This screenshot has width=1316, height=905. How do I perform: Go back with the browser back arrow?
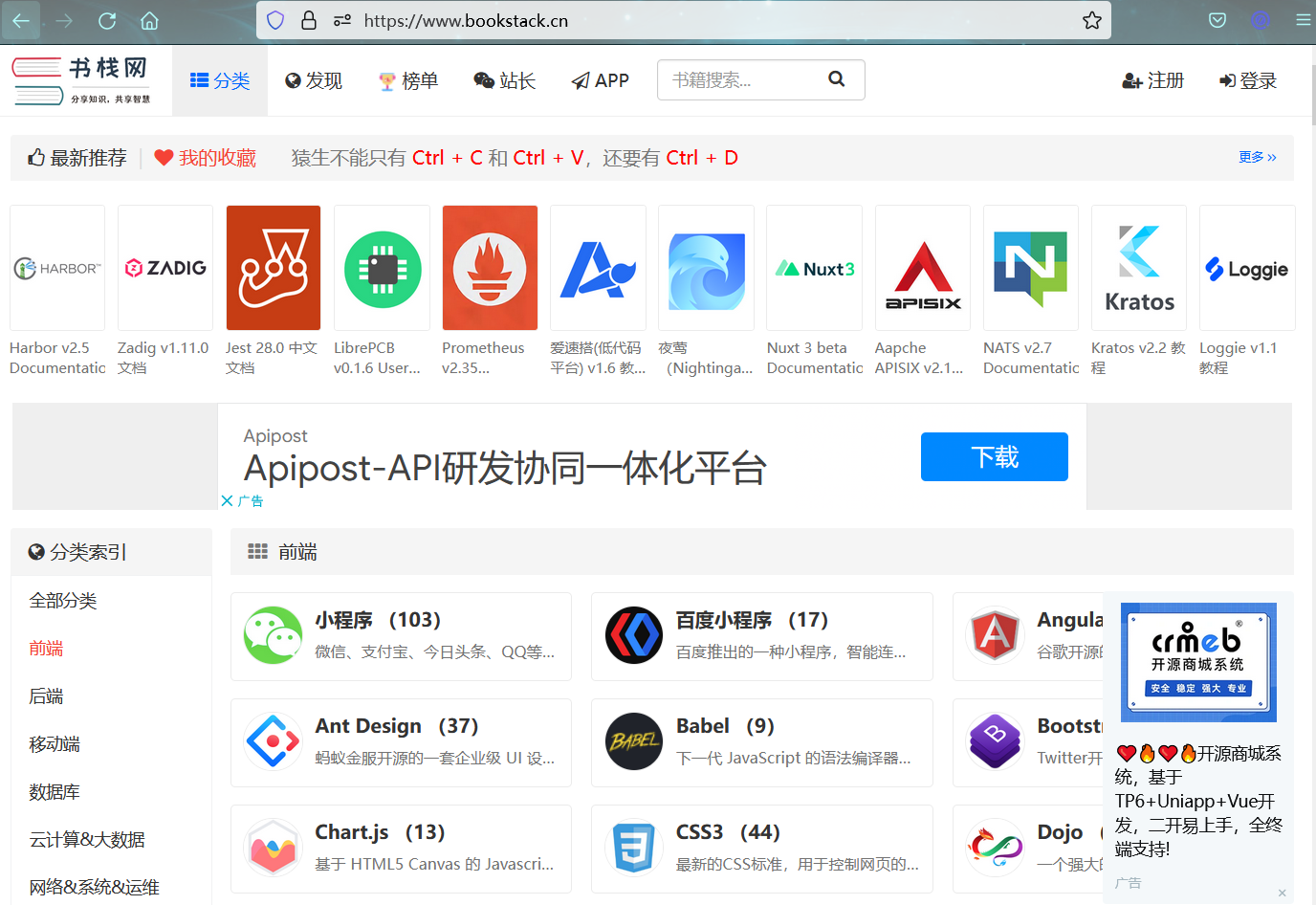point(20,20)
